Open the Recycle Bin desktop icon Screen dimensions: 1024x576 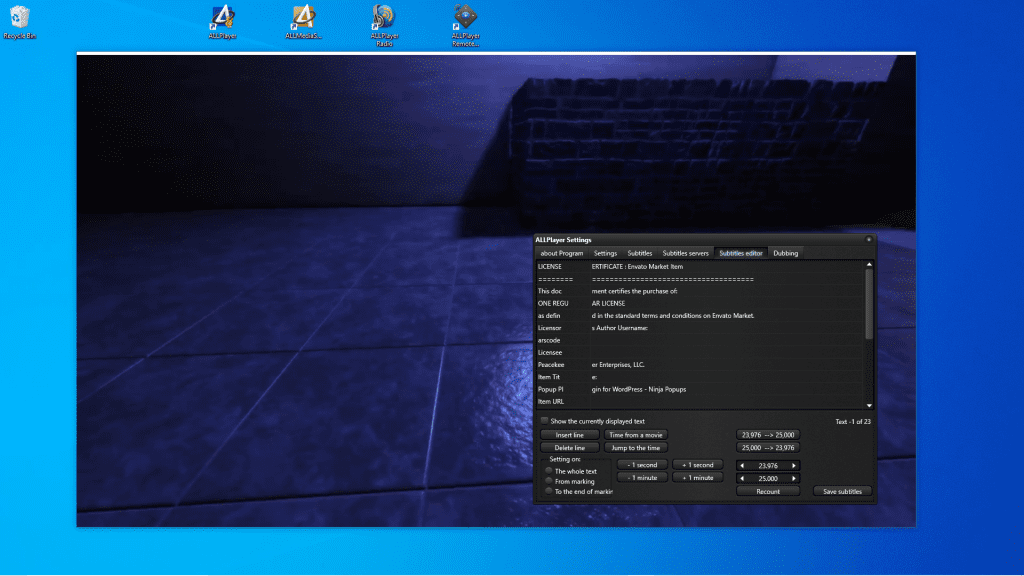(x=20, y=22)
